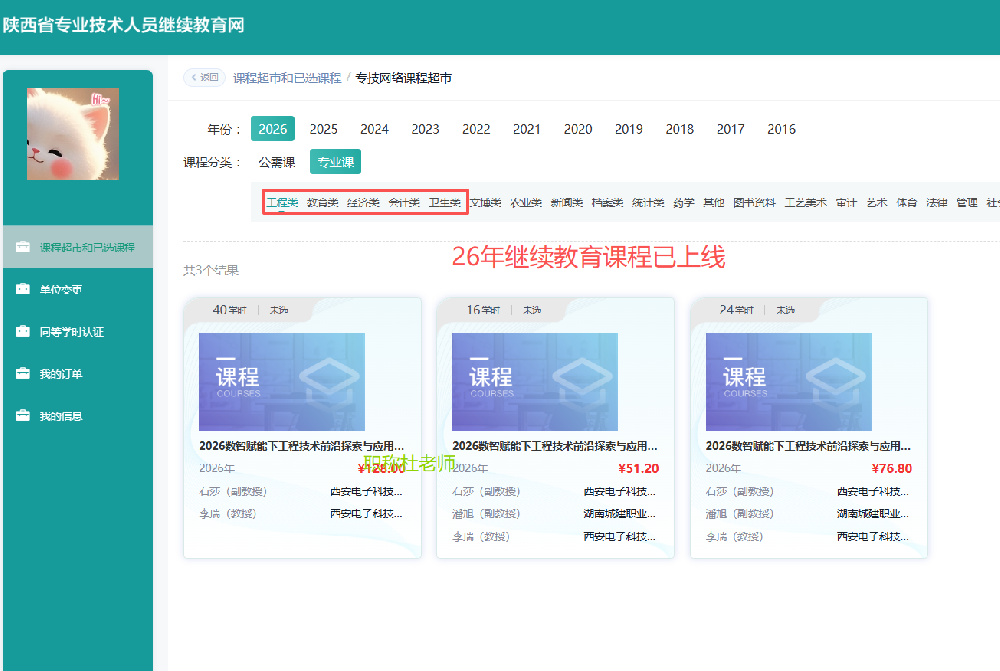Filter courses by 图书资料
This screenshot has width=1000, height=671.
point(754,203)
